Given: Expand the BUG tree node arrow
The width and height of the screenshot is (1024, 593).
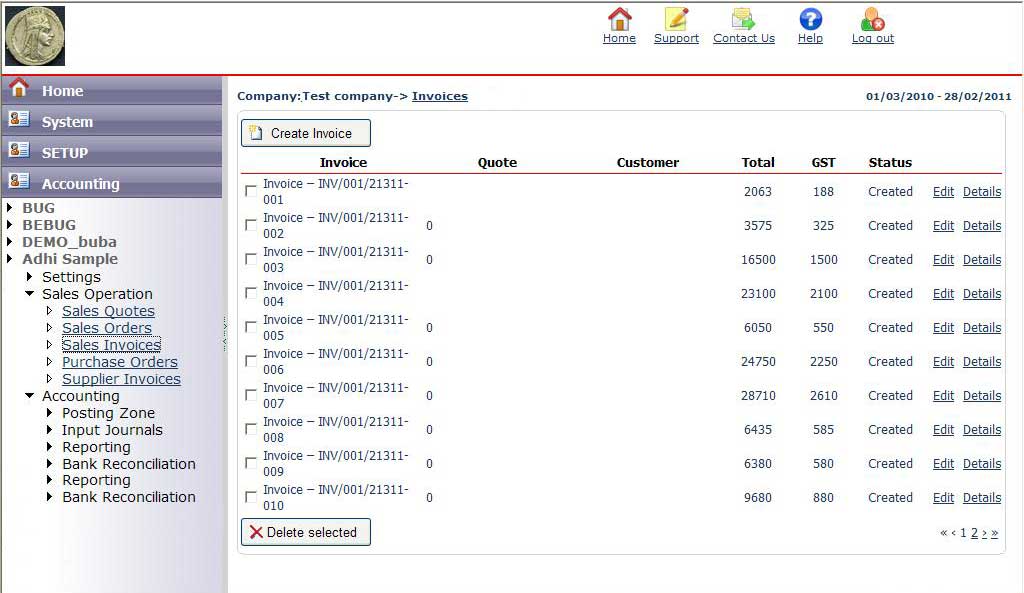Looking at the screenshot, I should (x=9, y=208).
